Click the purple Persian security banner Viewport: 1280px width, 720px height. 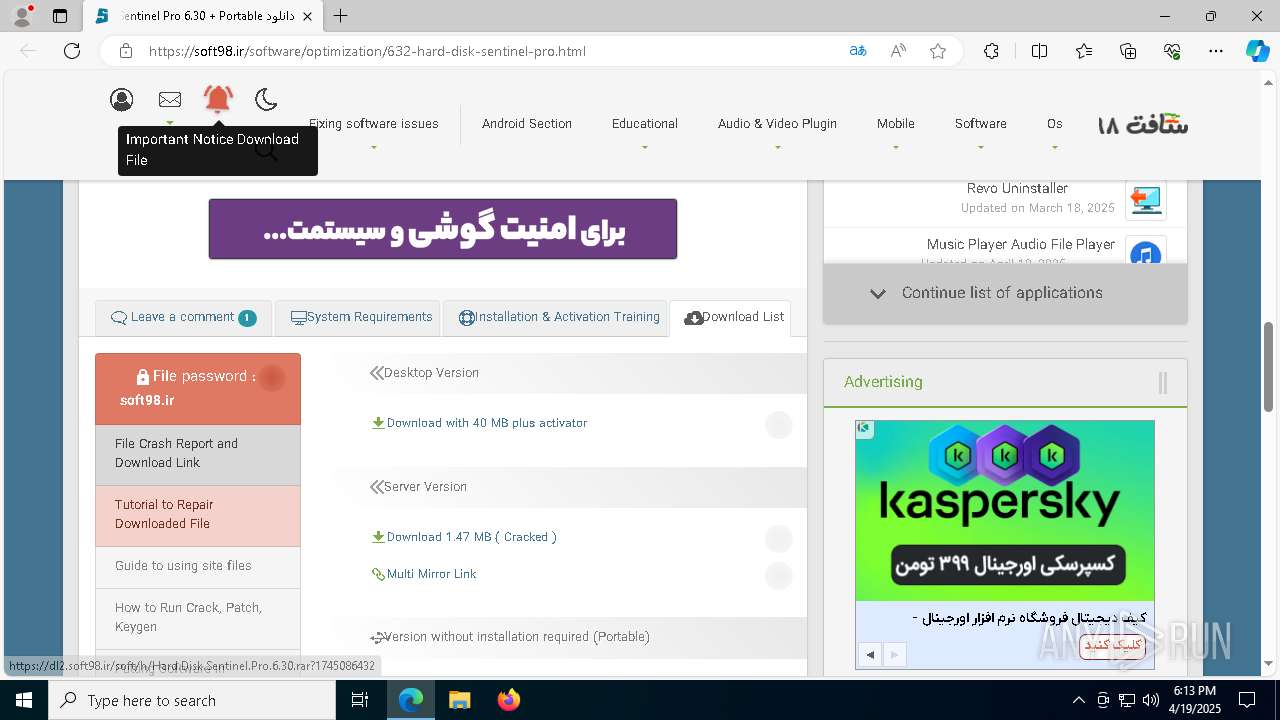tap(443, 229)
